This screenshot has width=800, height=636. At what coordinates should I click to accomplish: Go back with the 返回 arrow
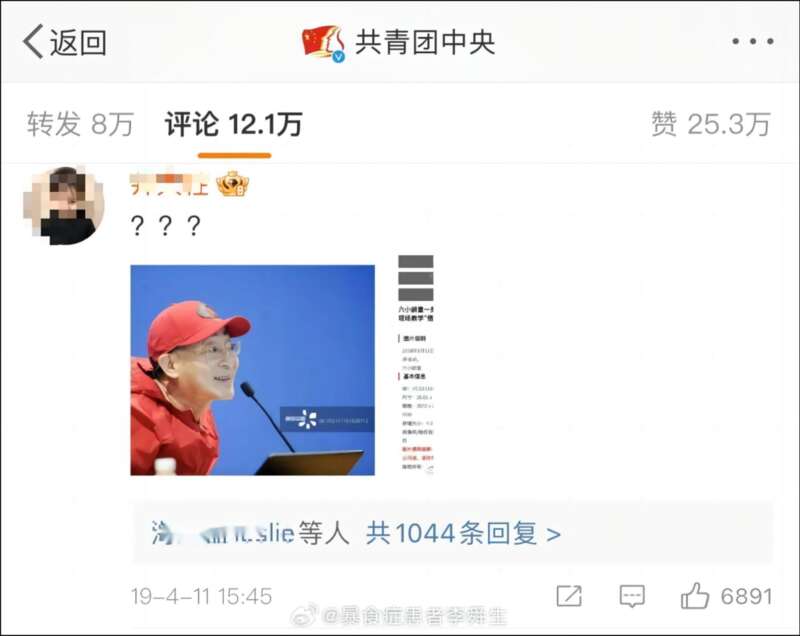(x=65, y=42)
